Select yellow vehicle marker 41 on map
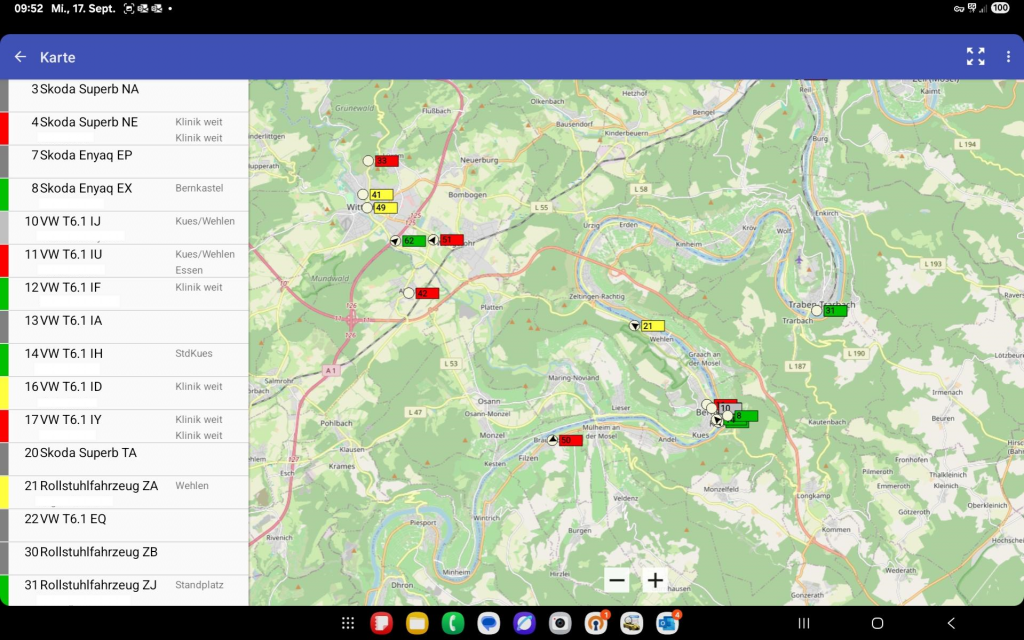1024x640 pixels. click(x=381, y=195)
